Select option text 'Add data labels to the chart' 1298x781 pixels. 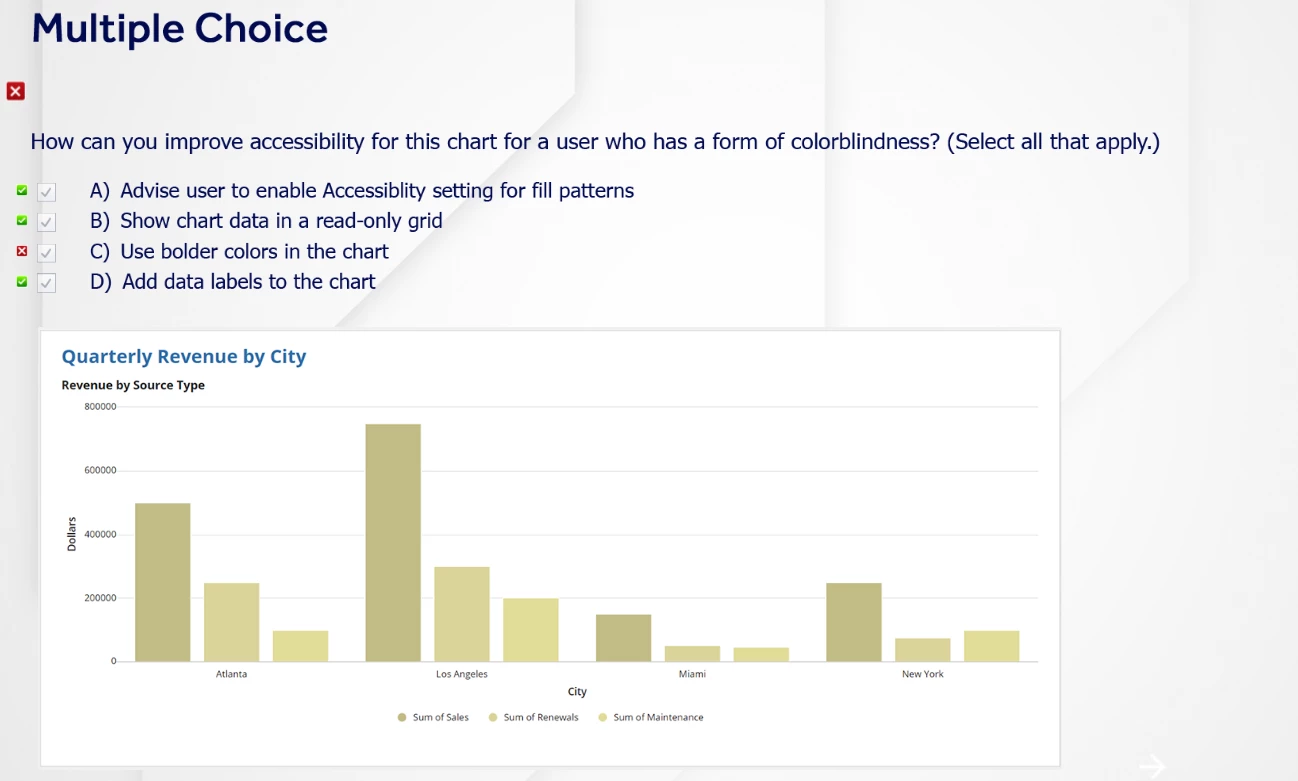coord(249,282)
